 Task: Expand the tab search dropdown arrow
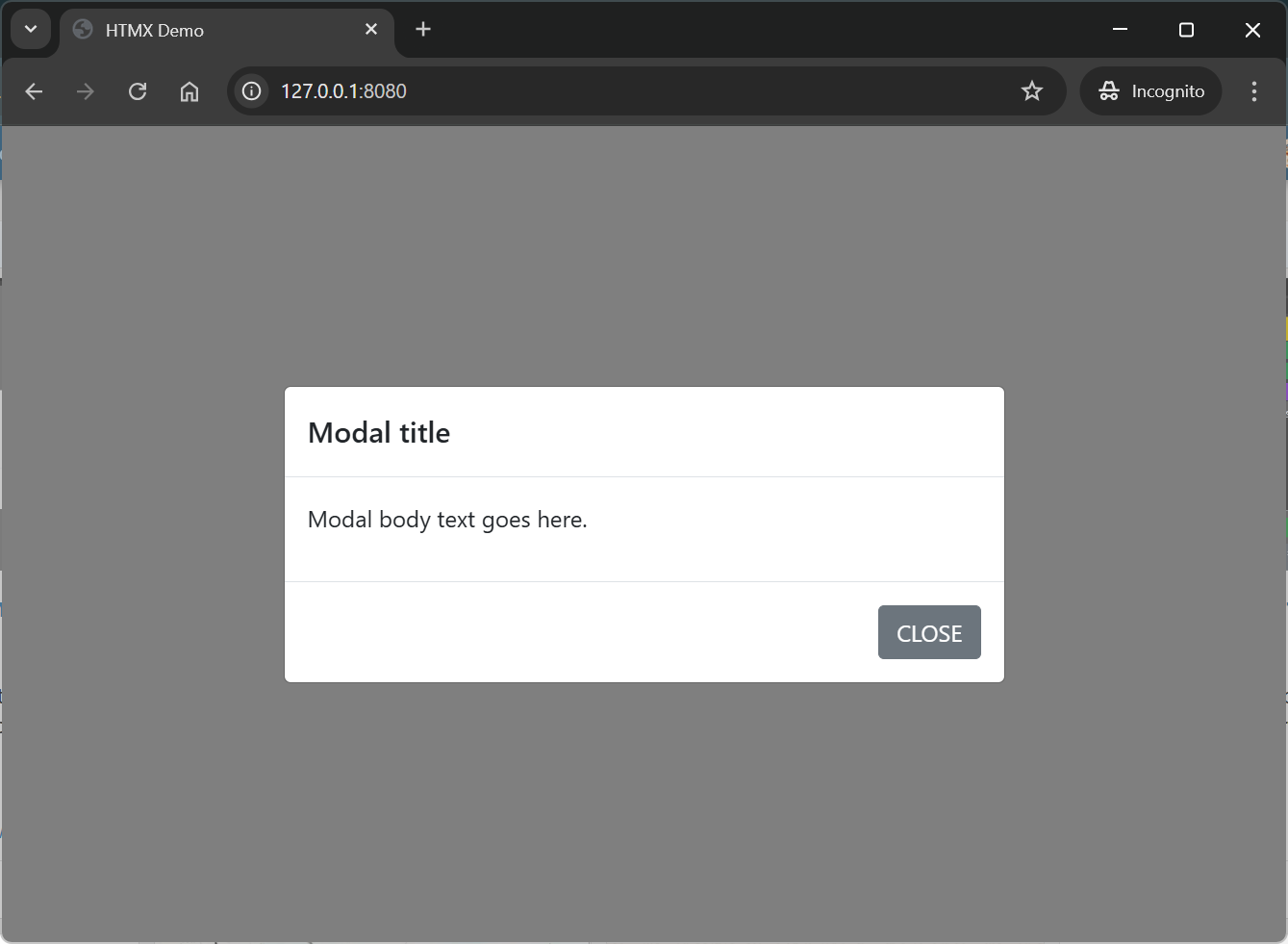(x=31, y=30)
